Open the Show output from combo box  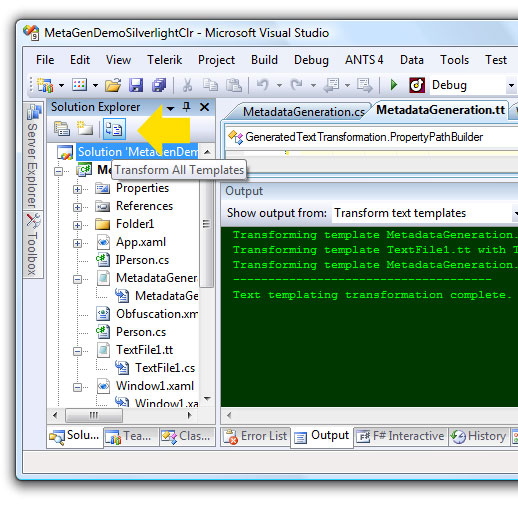[425, 213]
